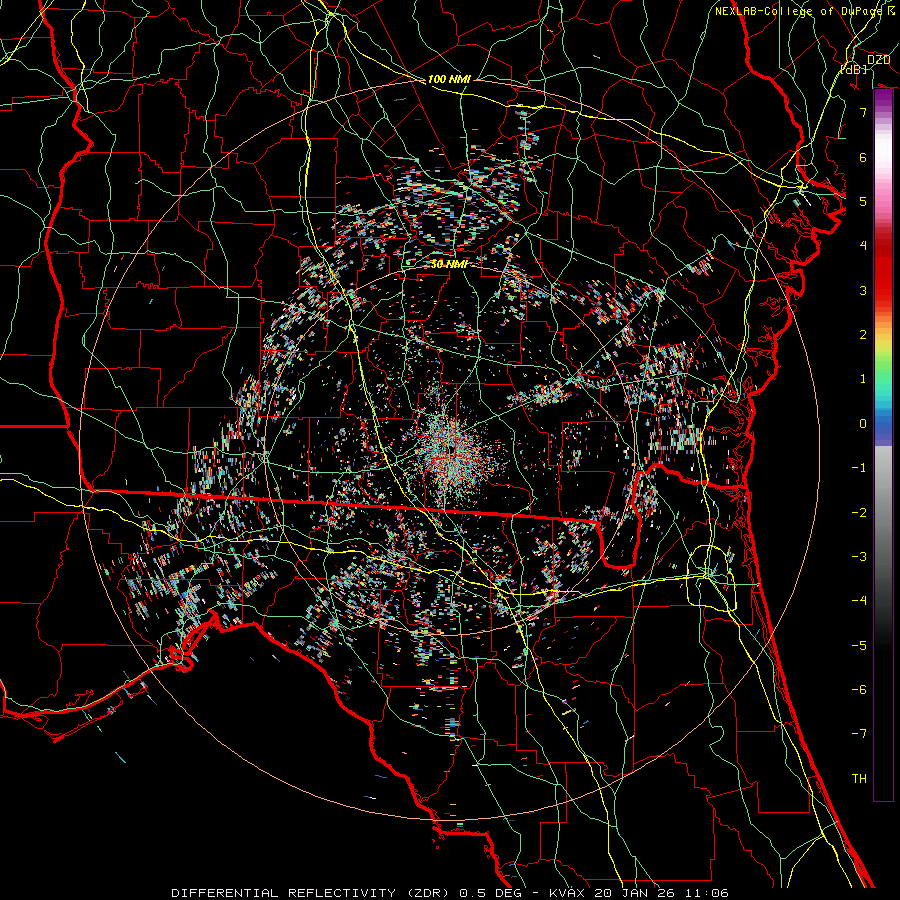Click the DZD label above the color scale

878,60
